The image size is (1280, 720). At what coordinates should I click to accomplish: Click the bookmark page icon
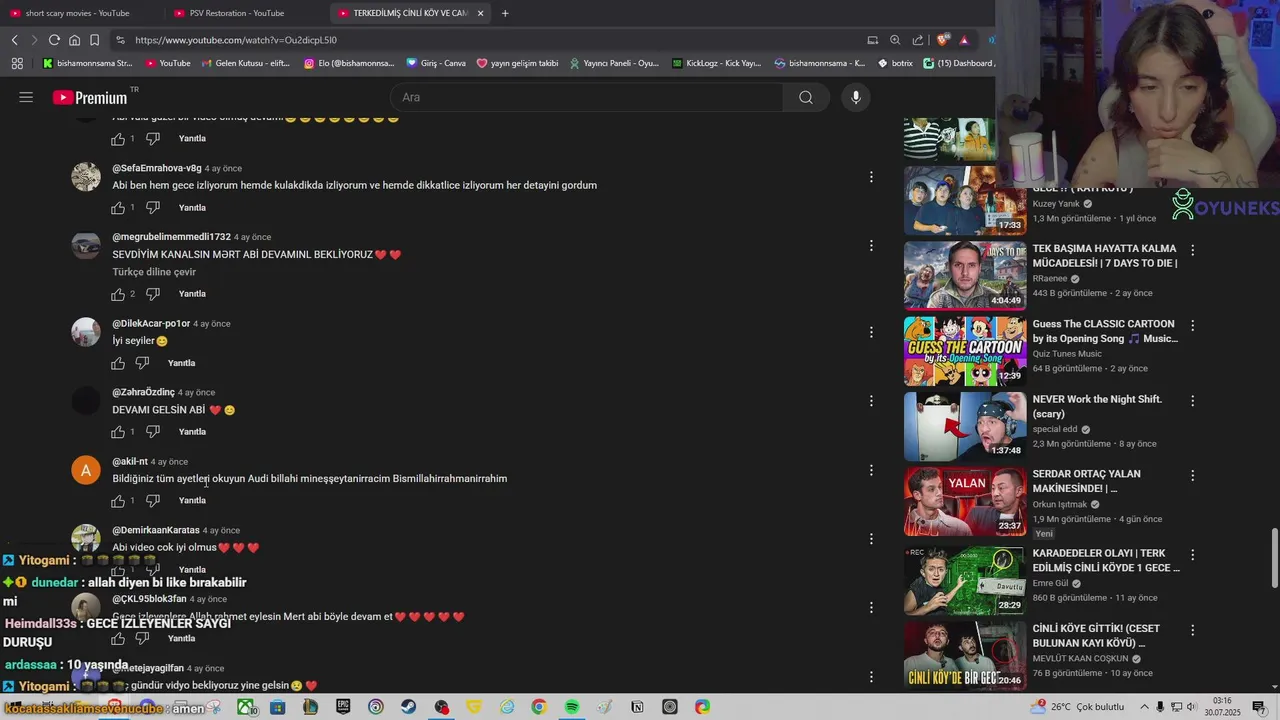(x=94, y=40)
